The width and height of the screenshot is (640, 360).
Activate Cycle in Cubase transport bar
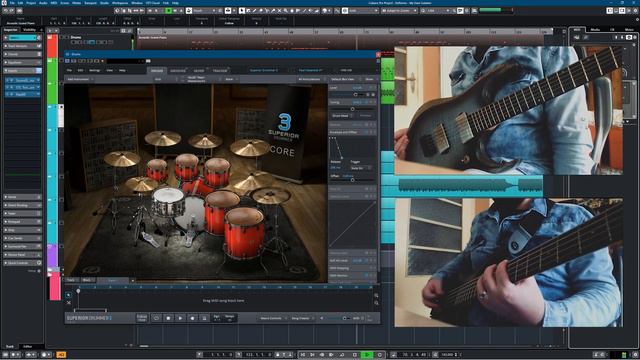(342, 355)
